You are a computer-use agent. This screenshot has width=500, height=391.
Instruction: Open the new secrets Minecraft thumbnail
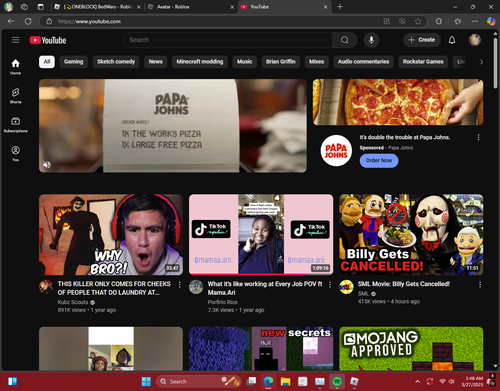(x=261, y=348)
